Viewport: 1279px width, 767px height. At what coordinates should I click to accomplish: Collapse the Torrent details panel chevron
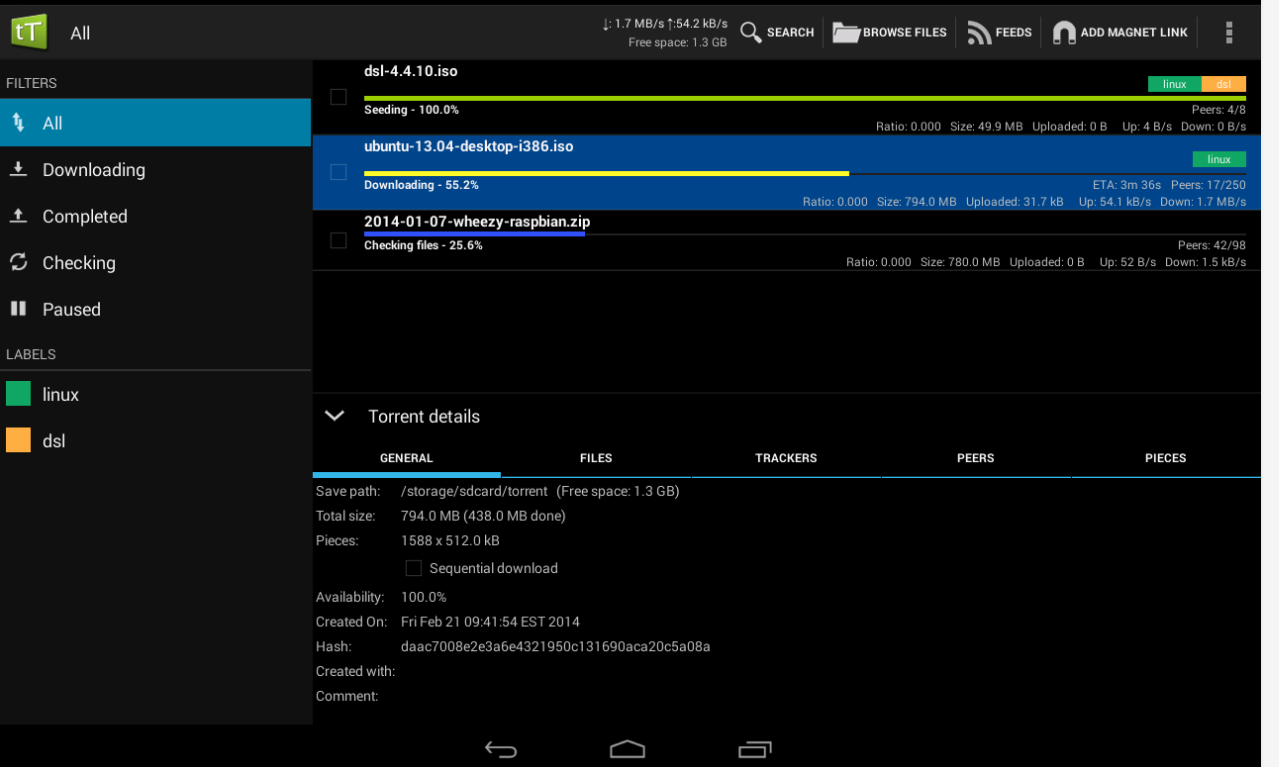tap(335, 416)
